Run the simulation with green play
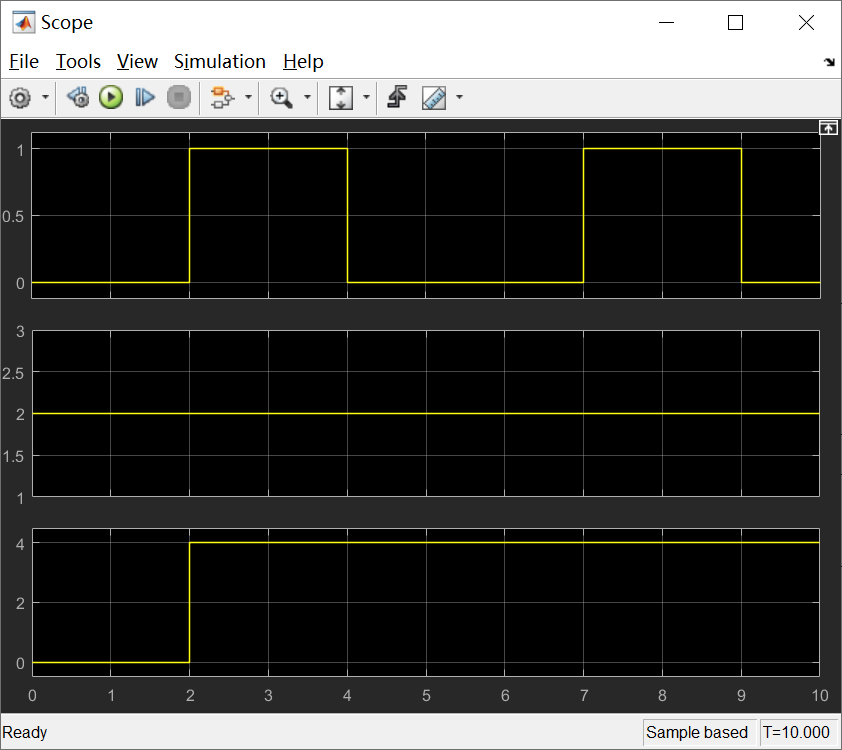This screenshot has width=842, height=750. [x=111, y=98]
